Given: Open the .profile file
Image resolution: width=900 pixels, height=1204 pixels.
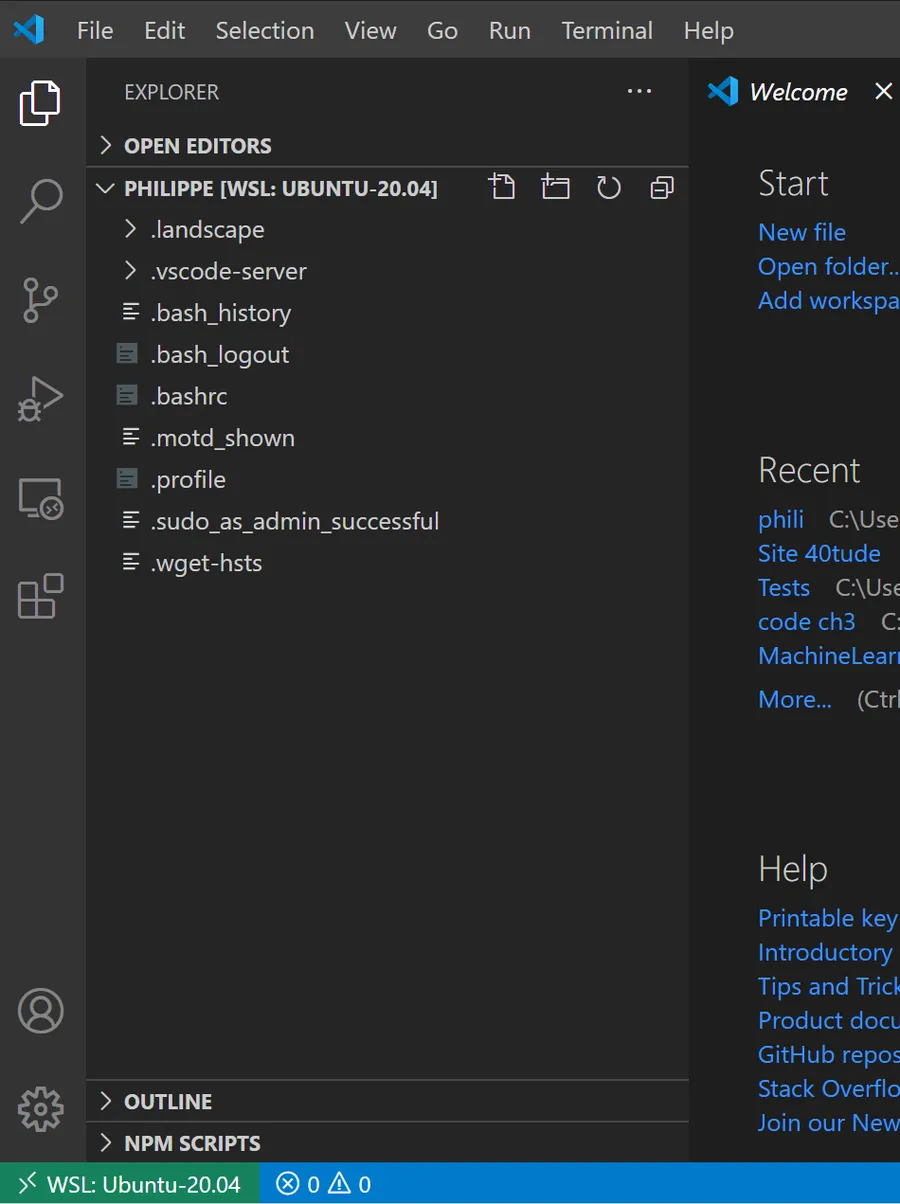Looking at the screenshot, I should (x=388, y=480).
